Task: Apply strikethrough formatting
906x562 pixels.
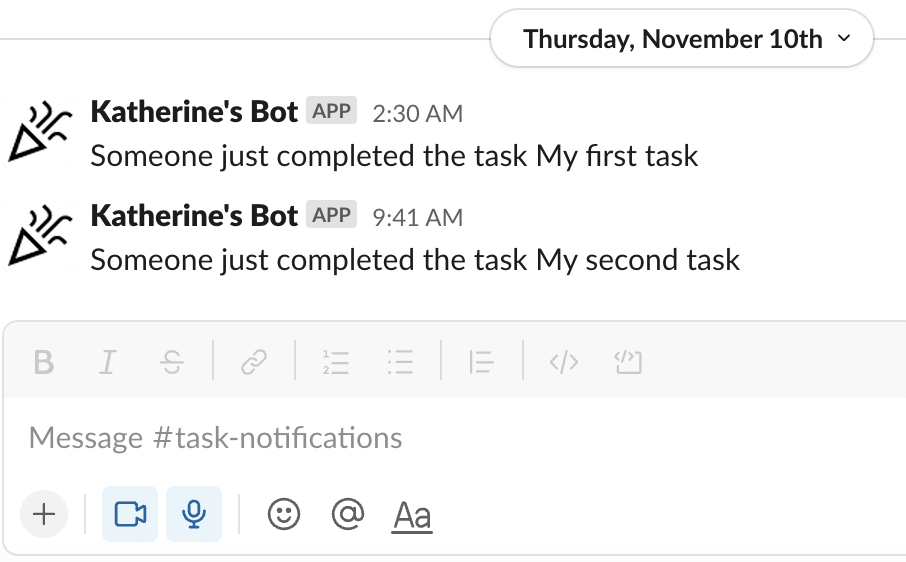Action: pyautogui.click(x=172, y=362)
